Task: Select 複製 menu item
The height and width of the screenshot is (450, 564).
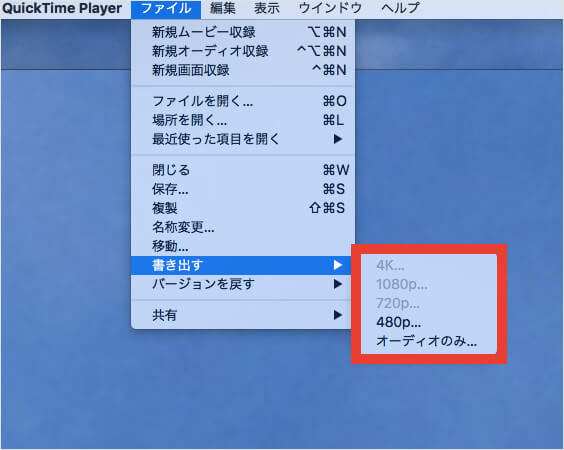Action: [x=243, y=208]
